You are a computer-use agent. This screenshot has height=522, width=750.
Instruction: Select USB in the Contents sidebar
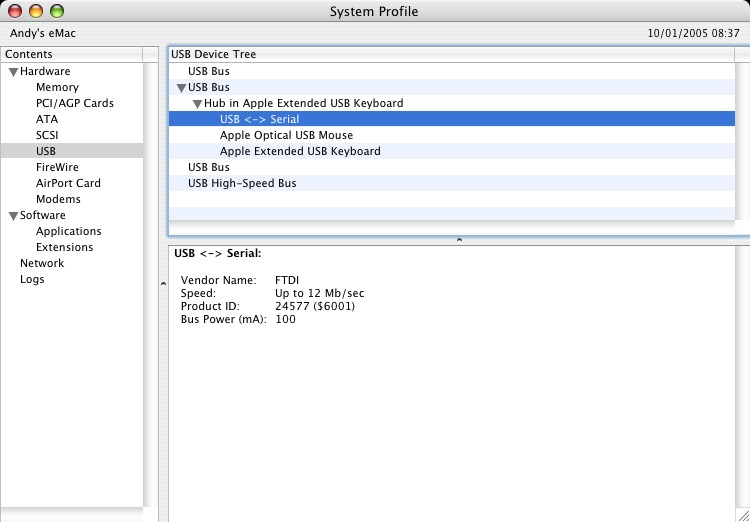pyautogui.click(x=72, y=151)
